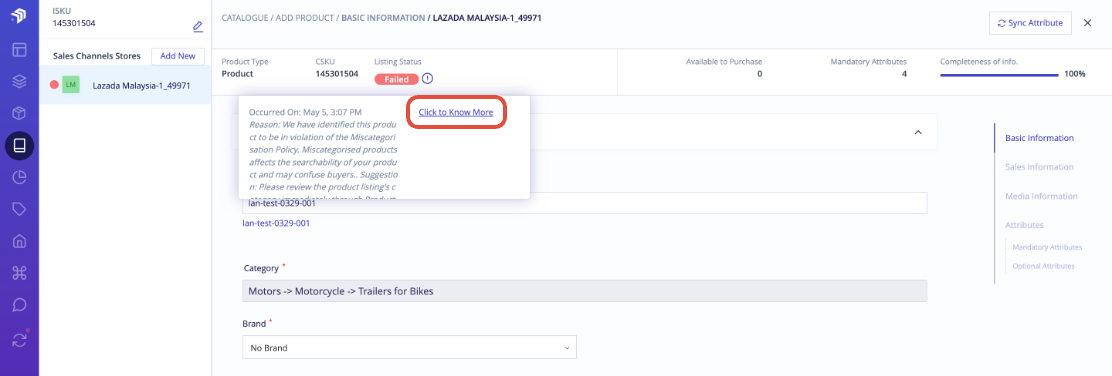Click the lan-test-0329-001 blue link
1112x376 pixels.
click(x=277, y=223)
